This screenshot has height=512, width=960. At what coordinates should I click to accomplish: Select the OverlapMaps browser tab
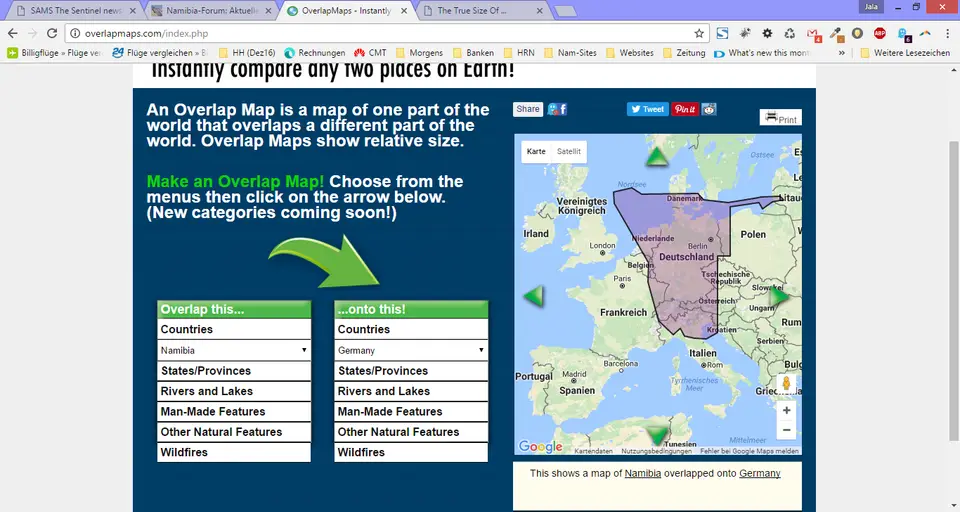coord(348,10)
